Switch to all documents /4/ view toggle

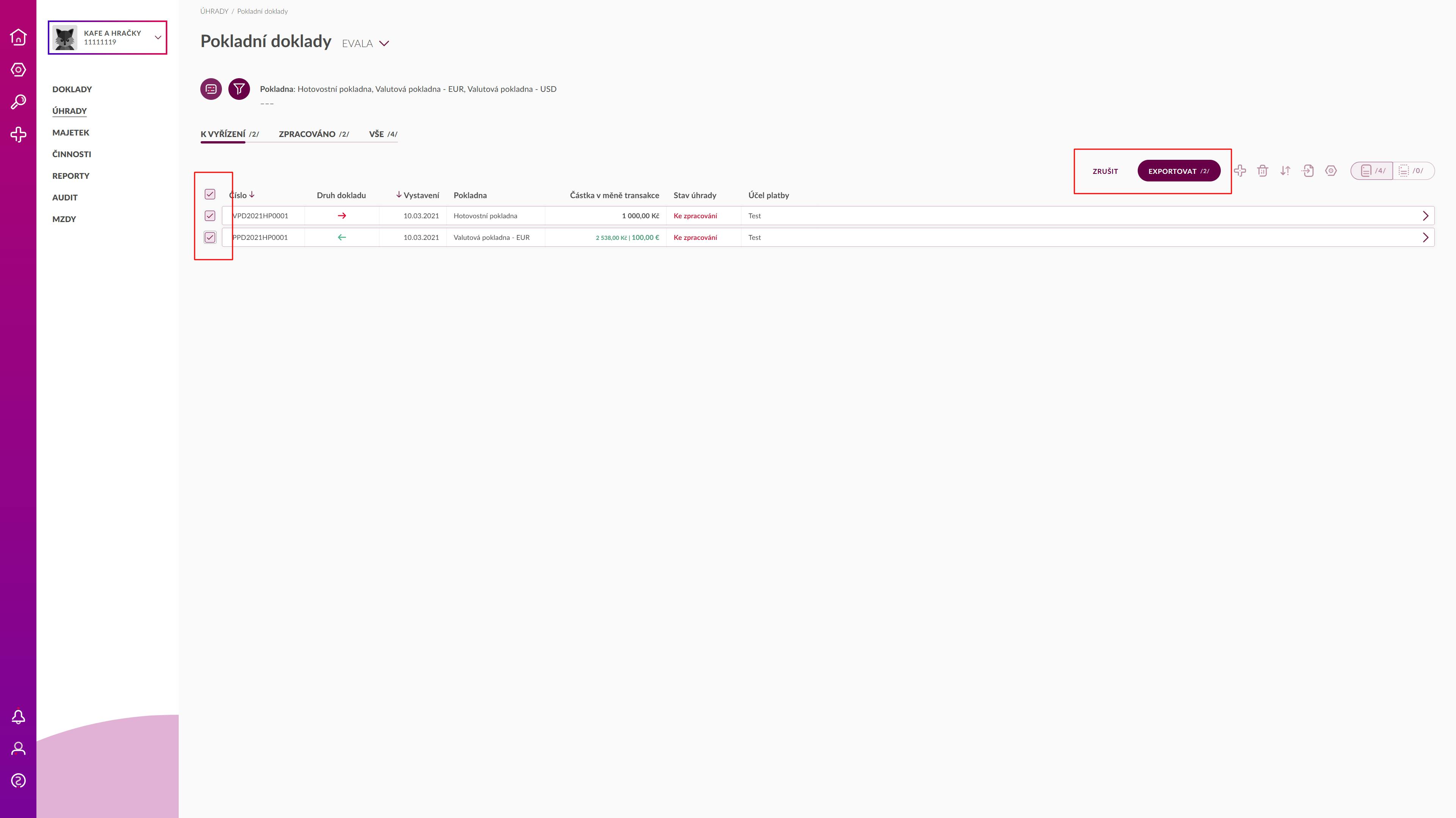click(x=1372, y=171)
